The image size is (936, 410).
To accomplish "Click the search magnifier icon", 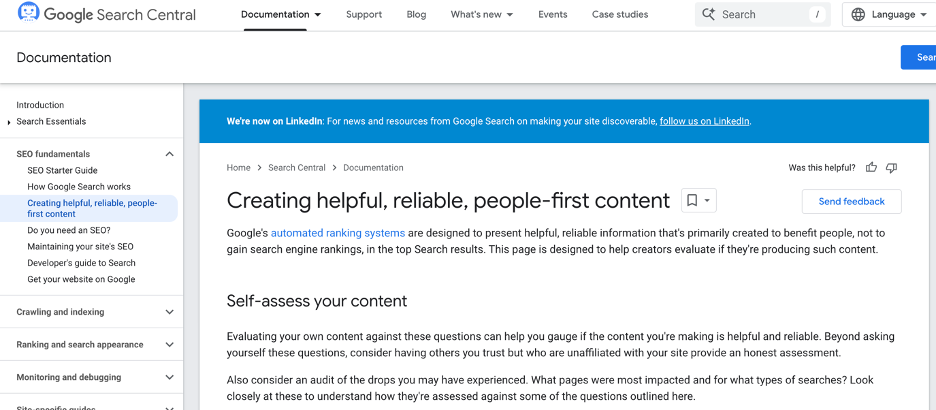I will pos(709,15).
